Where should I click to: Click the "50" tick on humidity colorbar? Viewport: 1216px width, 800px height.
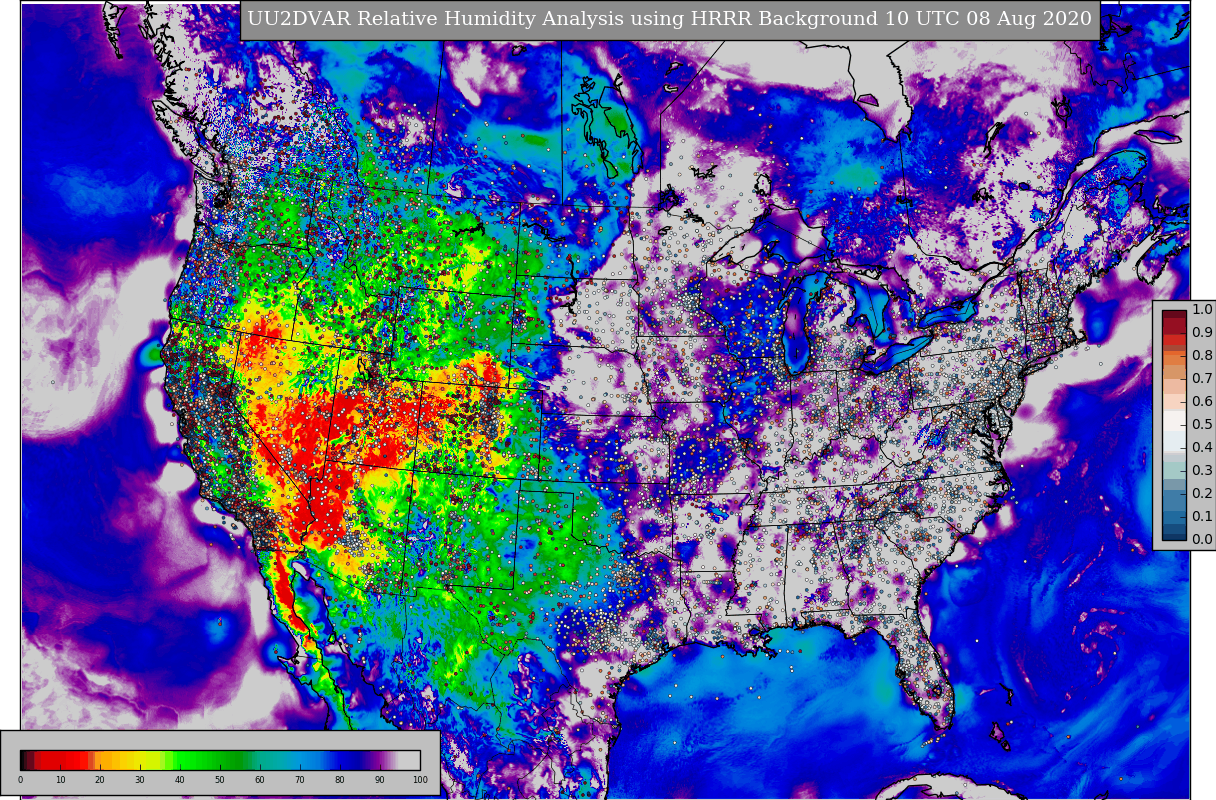(x=220, y=780)
